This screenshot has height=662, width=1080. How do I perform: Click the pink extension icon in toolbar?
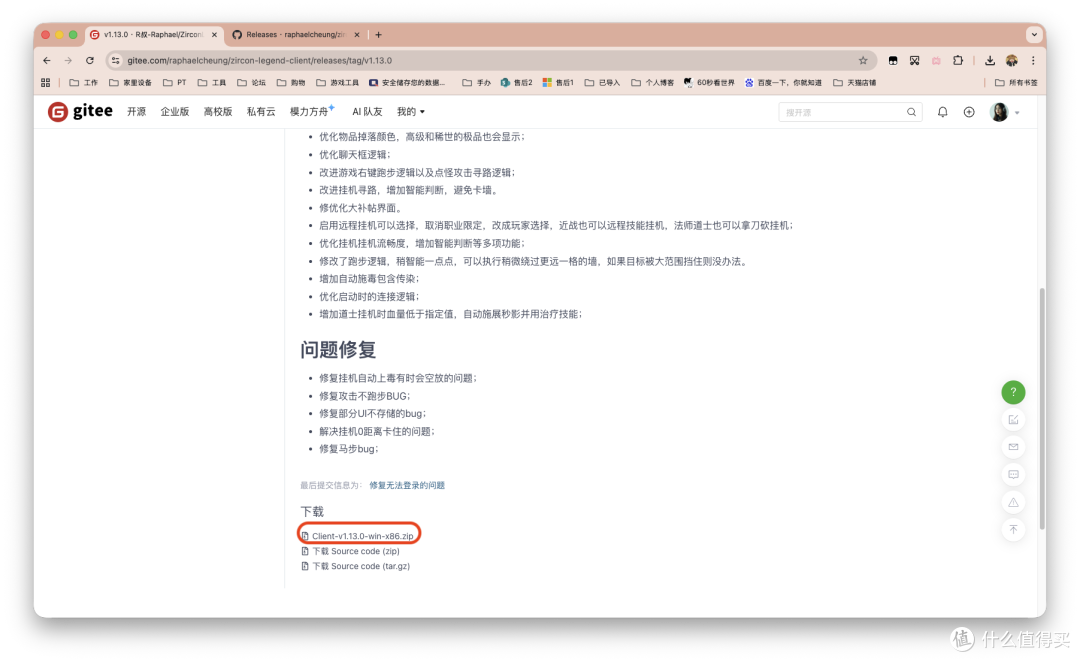[936, 61]
